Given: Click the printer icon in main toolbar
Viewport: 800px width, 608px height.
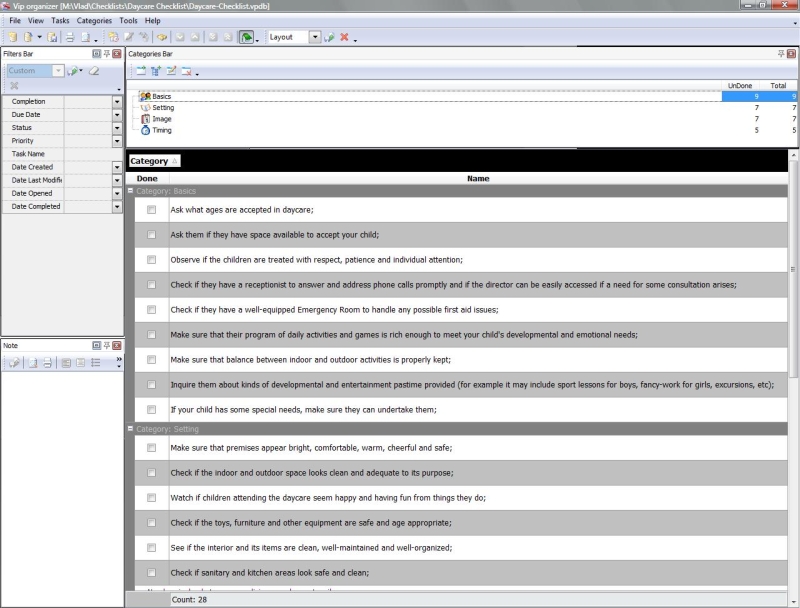Looking at the screenshot, I should click(x=70, y=37).
